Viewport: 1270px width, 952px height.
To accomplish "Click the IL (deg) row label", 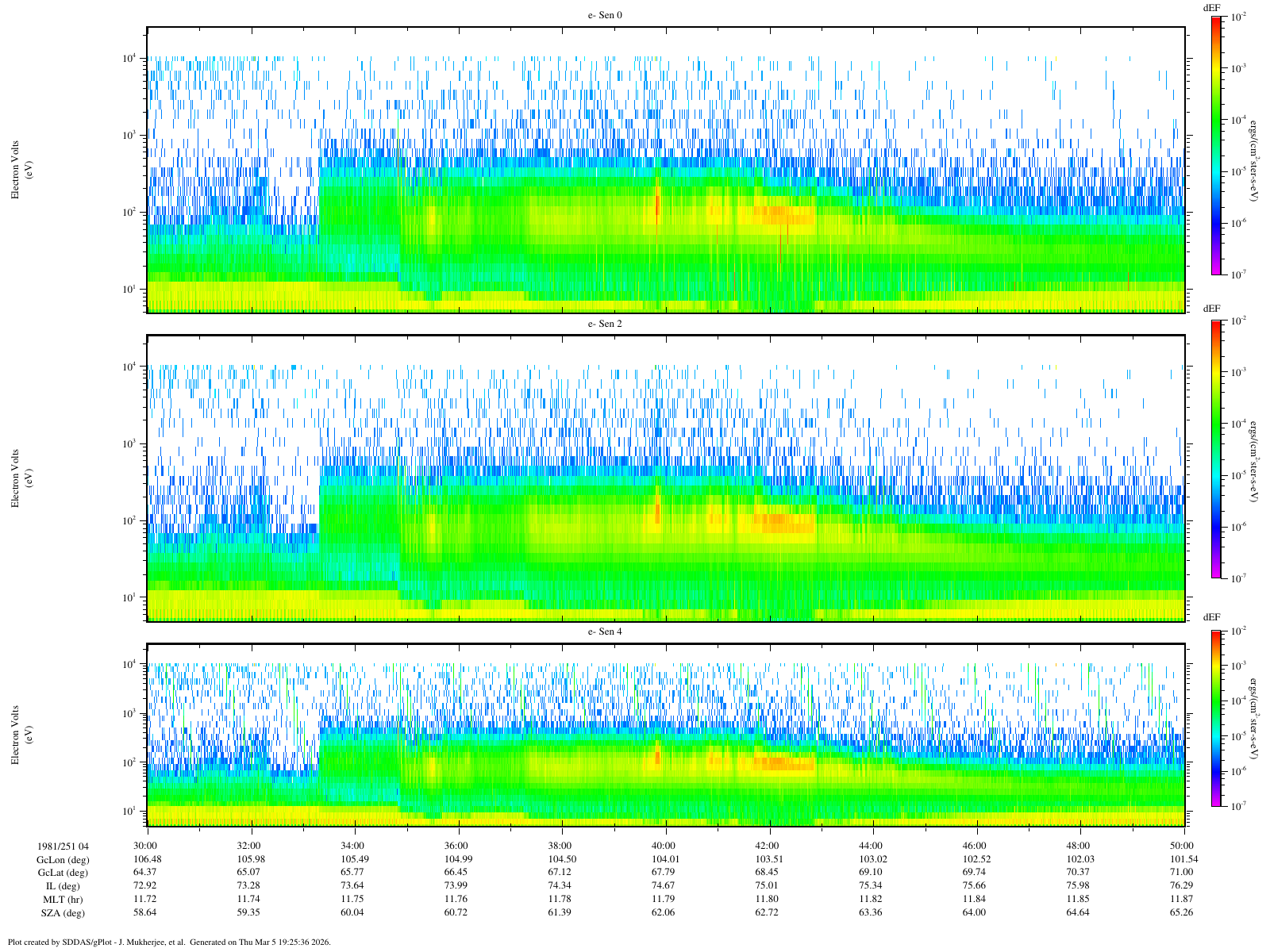I will pyautogui.click(x=63, y=886).
